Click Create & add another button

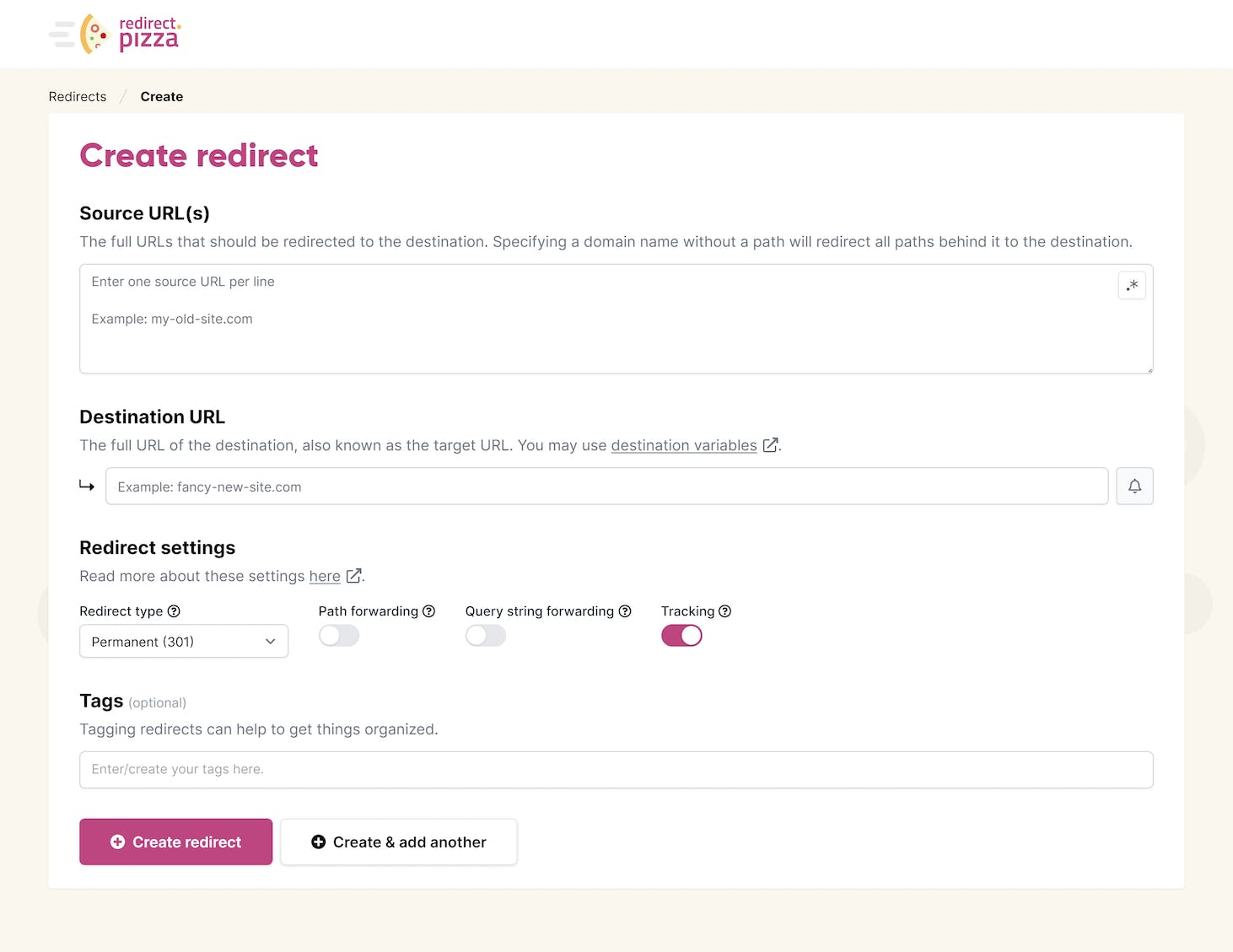point(399,842)
